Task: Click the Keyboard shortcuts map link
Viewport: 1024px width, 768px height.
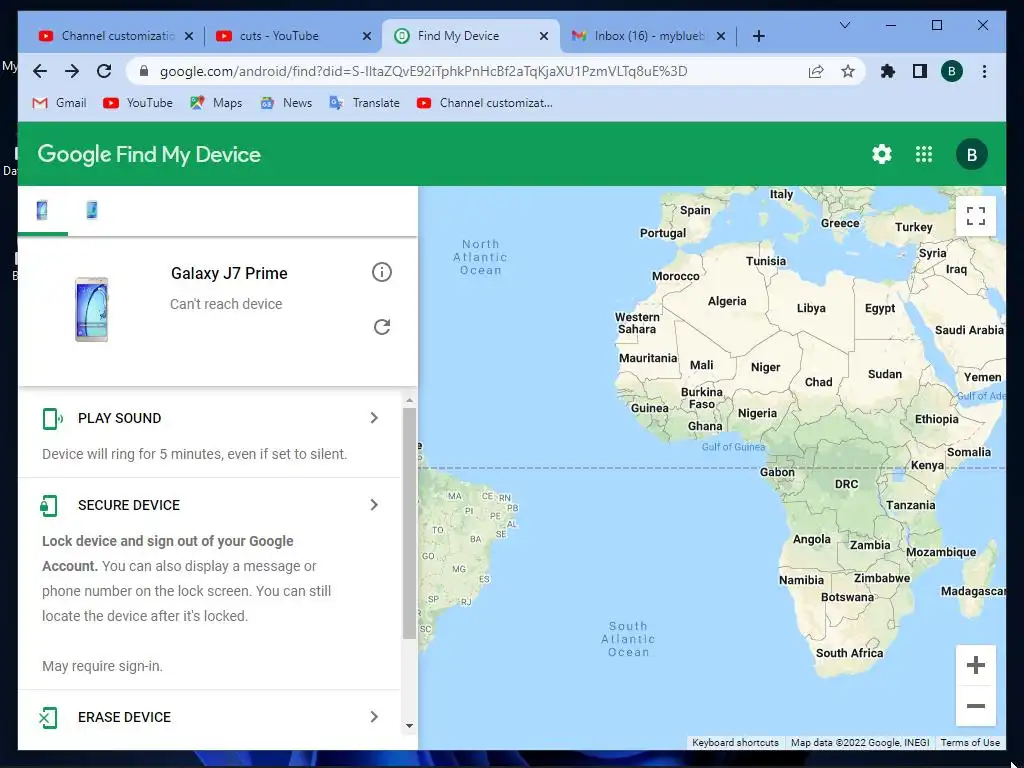Action: [735, 743]
